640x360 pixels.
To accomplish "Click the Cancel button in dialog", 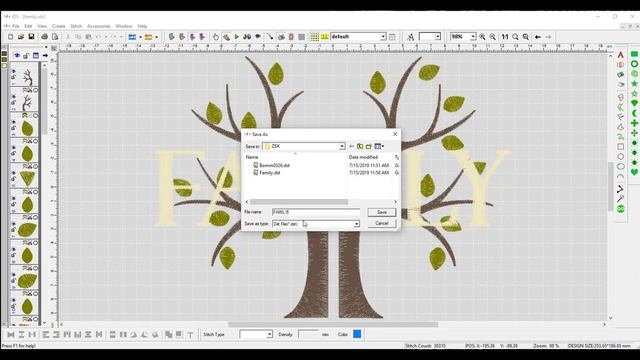I will pyautogui.click(x=382, y=223).
